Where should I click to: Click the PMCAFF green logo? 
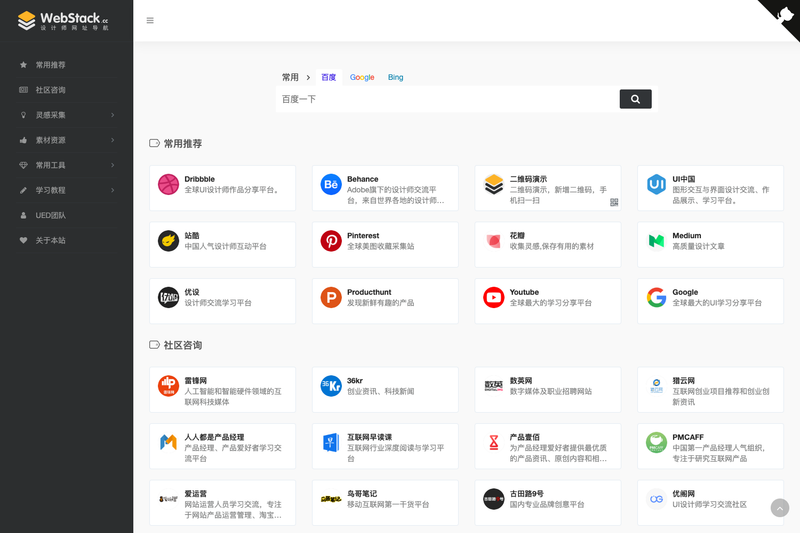click(656, 443)
